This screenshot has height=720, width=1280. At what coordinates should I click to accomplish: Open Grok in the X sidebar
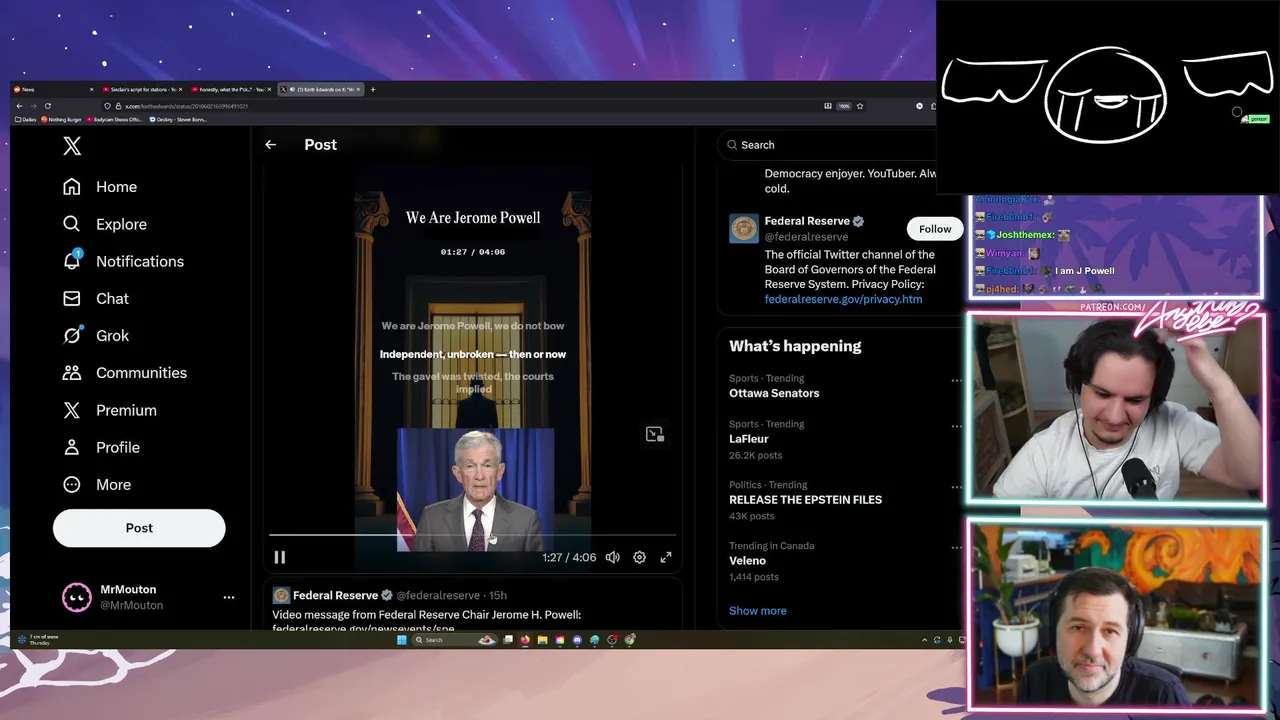(x=96, y=336)
